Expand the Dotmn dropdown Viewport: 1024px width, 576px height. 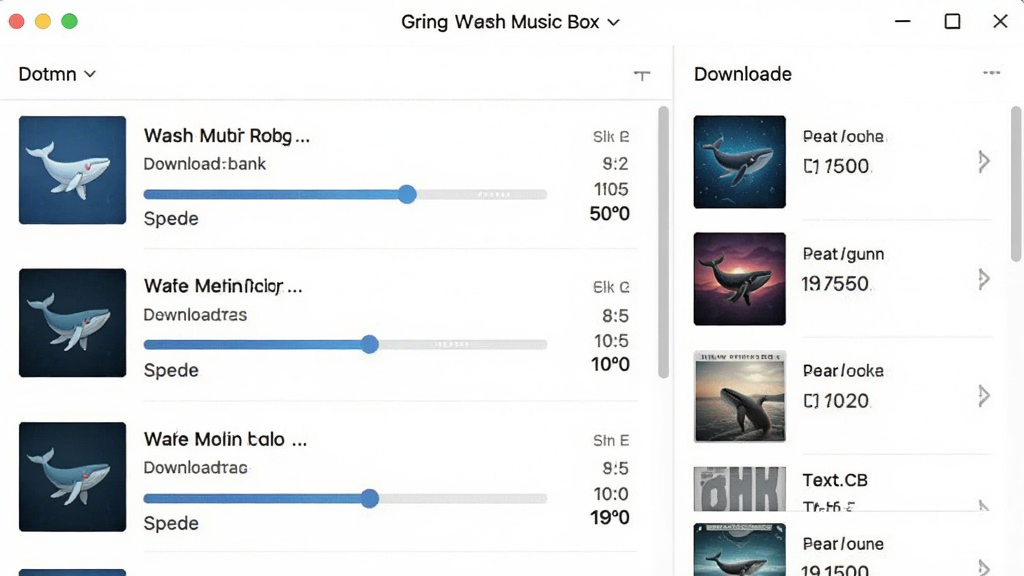[57, 74]
